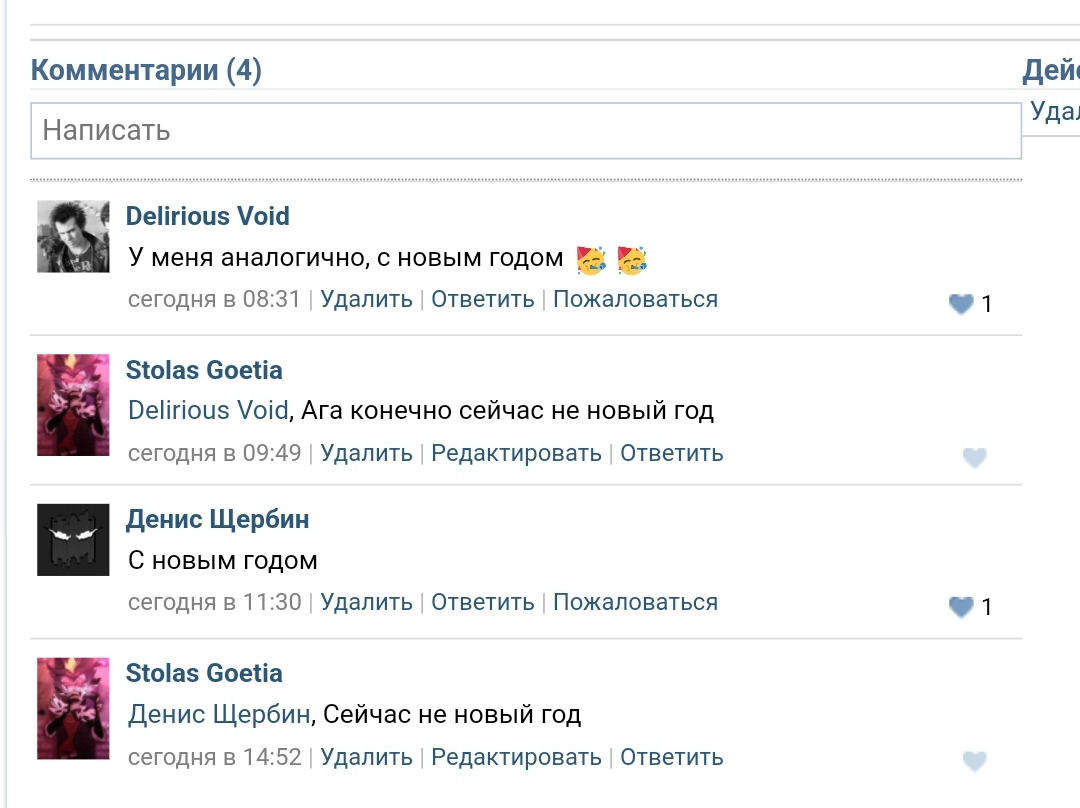Open the Денис Щербин author name link
The image size is (1080, 808).
click(217, 519)
